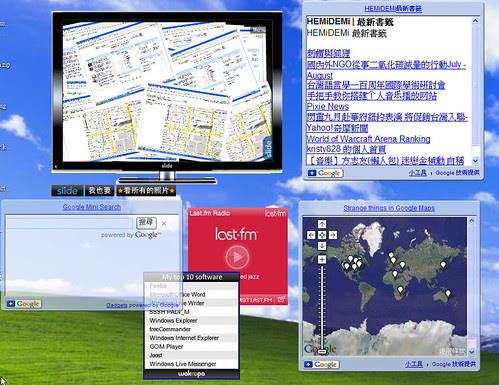Zoom in the map with the plus button
Image resolution: width=499 pixels, height=385 pixels.
tap(322, 259)
